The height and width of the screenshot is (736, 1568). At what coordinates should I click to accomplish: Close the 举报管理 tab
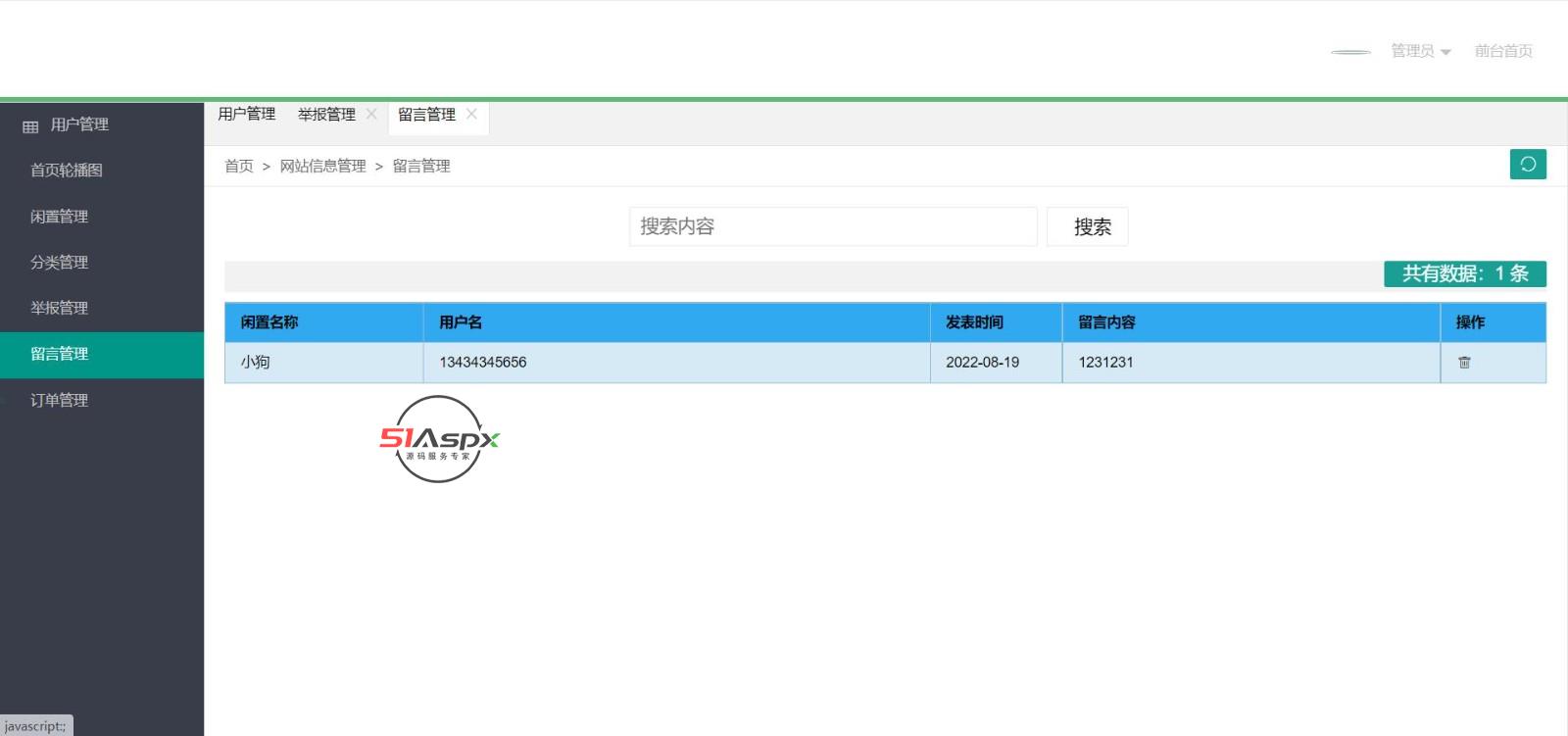[371, 114]
